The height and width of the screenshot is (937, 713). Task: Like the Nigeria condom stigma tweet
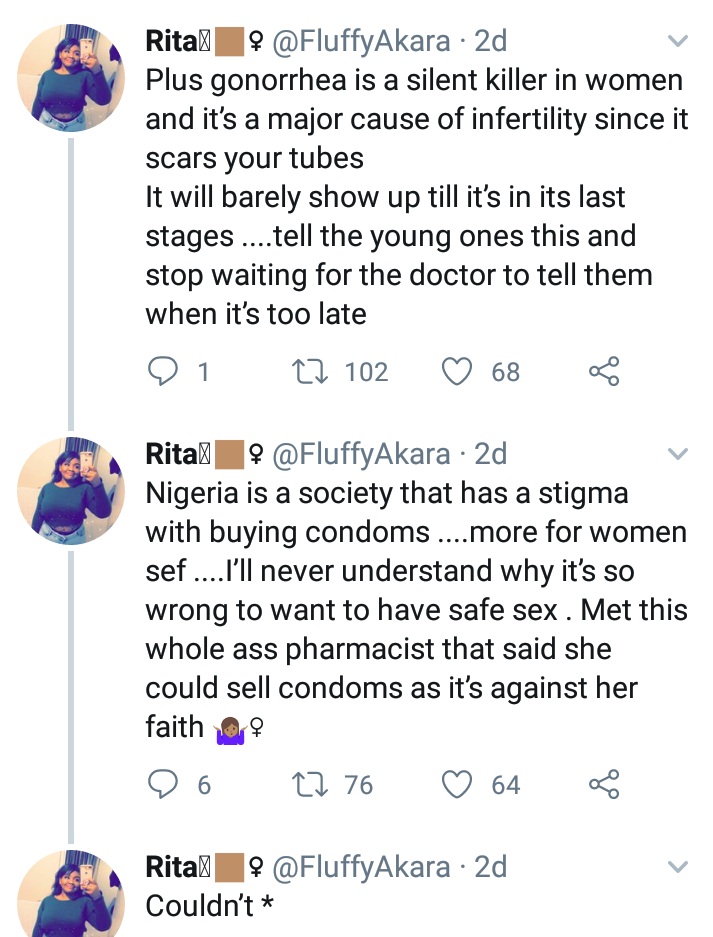(x=457, y=785)
